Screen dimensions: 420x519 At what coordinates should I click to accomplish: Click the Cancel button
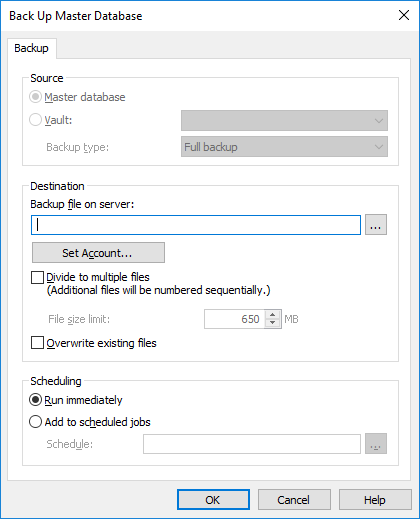(294, 500)
